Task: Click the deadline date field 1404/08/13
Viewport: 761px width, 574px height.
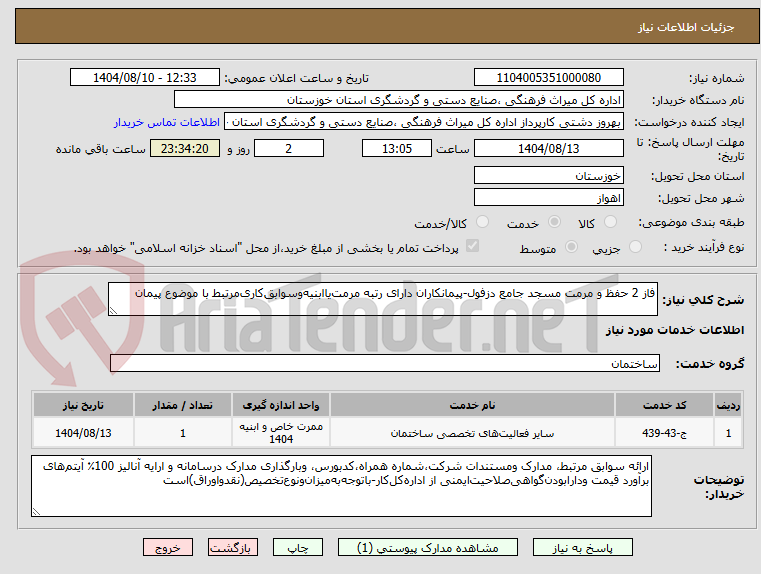Action: click(x=548, y=148)
